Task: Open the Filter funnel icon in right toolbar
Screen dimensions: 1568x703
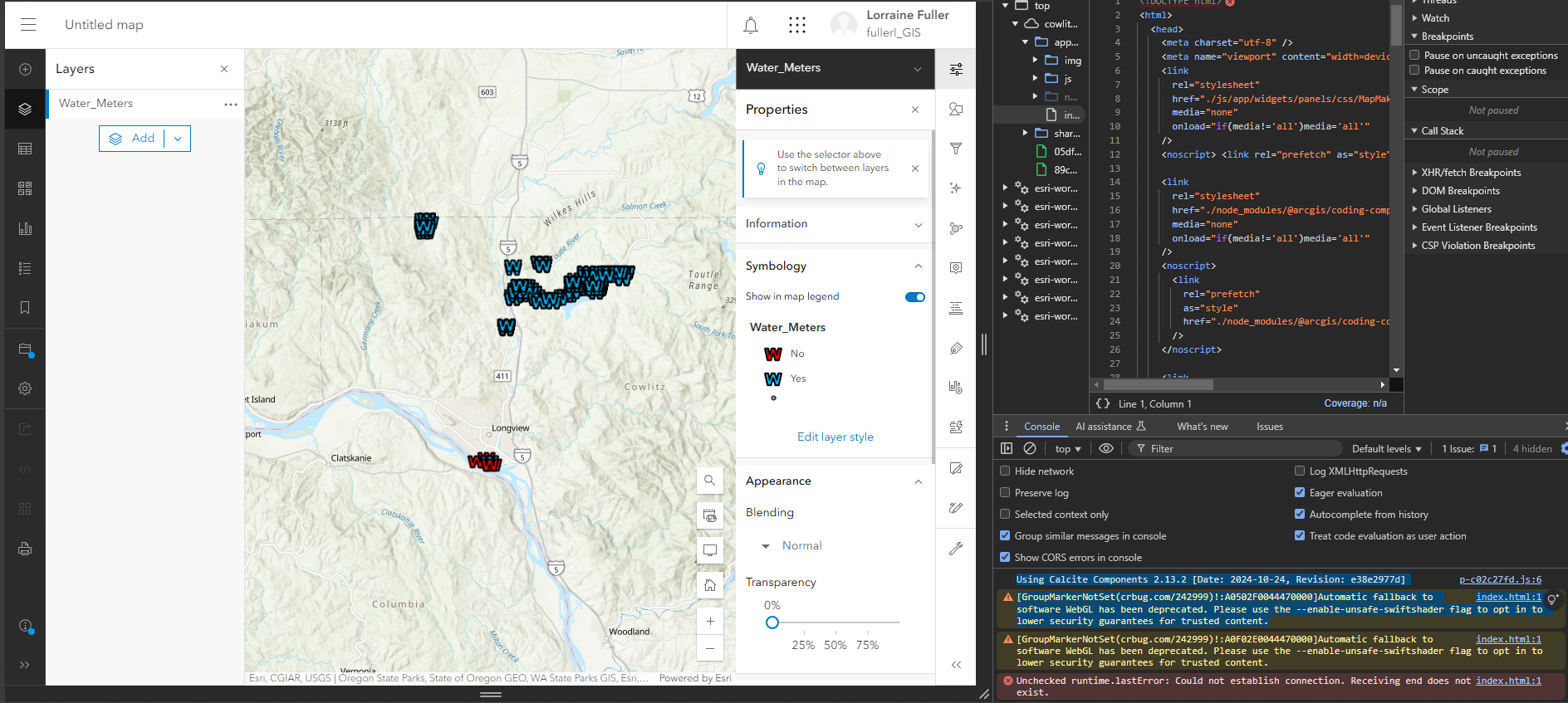Action: point(956,149)
